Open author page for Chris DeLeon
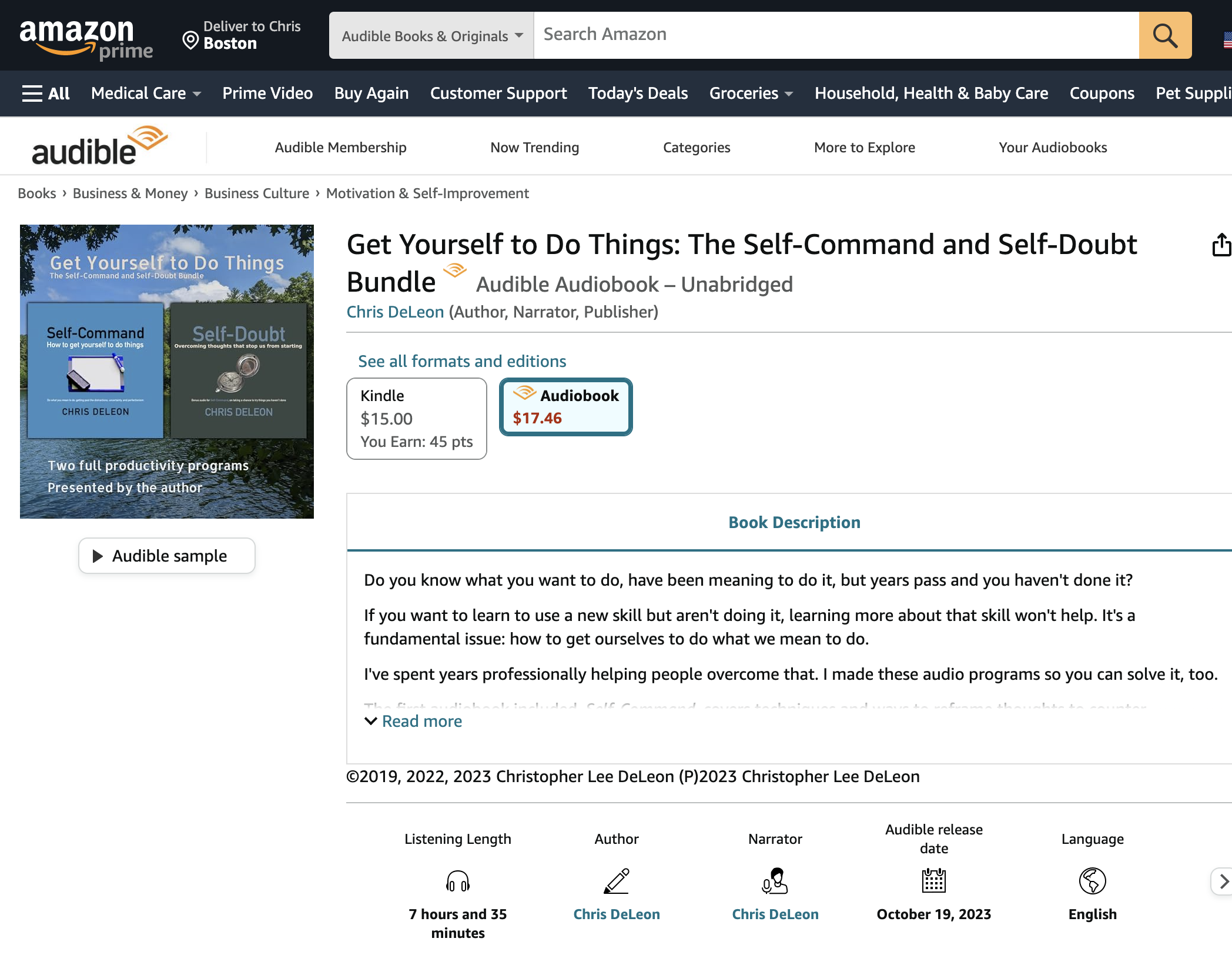 pyautogui.click(x=395, y=312)
